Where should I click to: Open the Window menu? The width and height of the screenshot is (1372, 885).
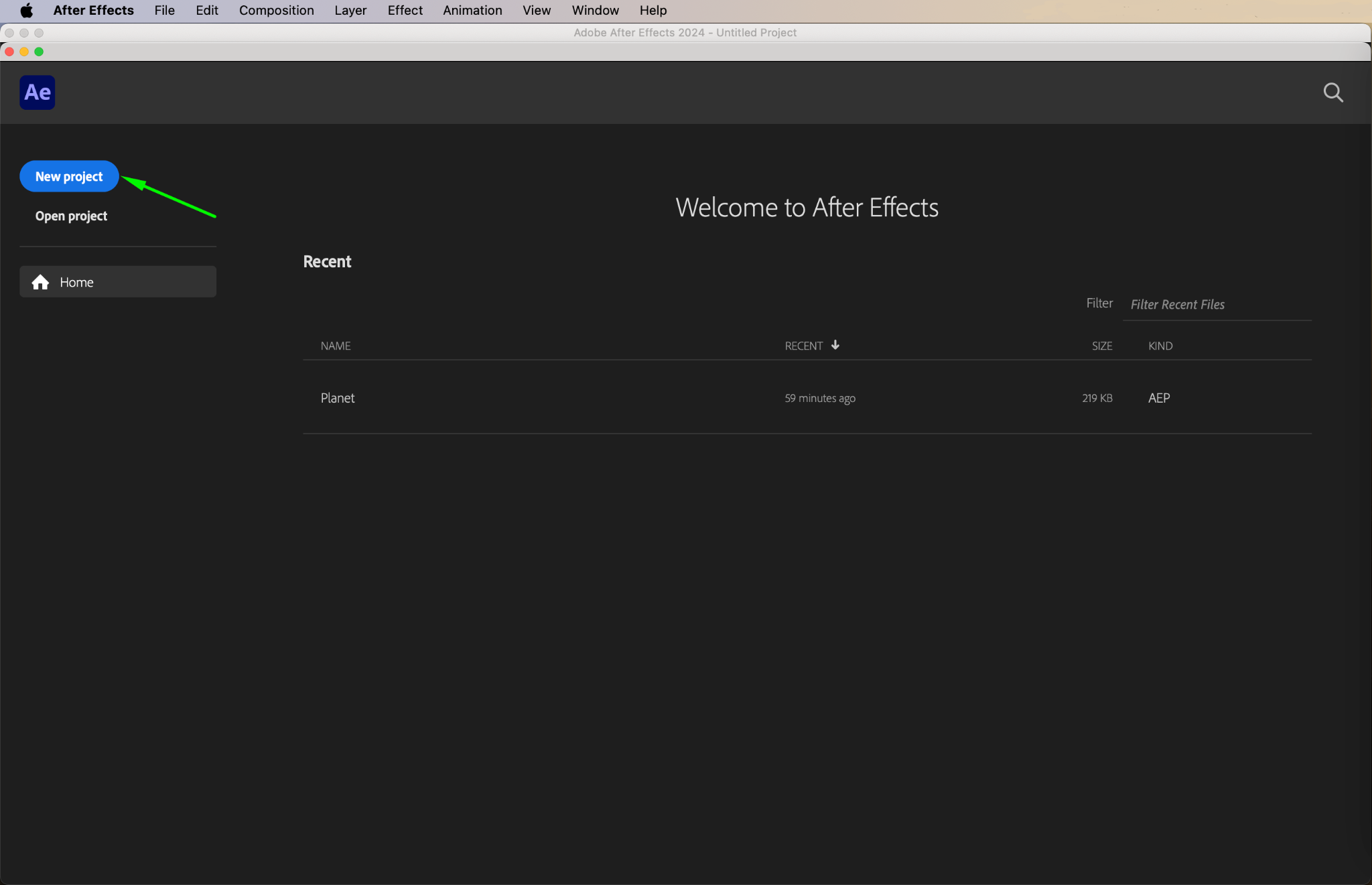click(x=595, y=10)
